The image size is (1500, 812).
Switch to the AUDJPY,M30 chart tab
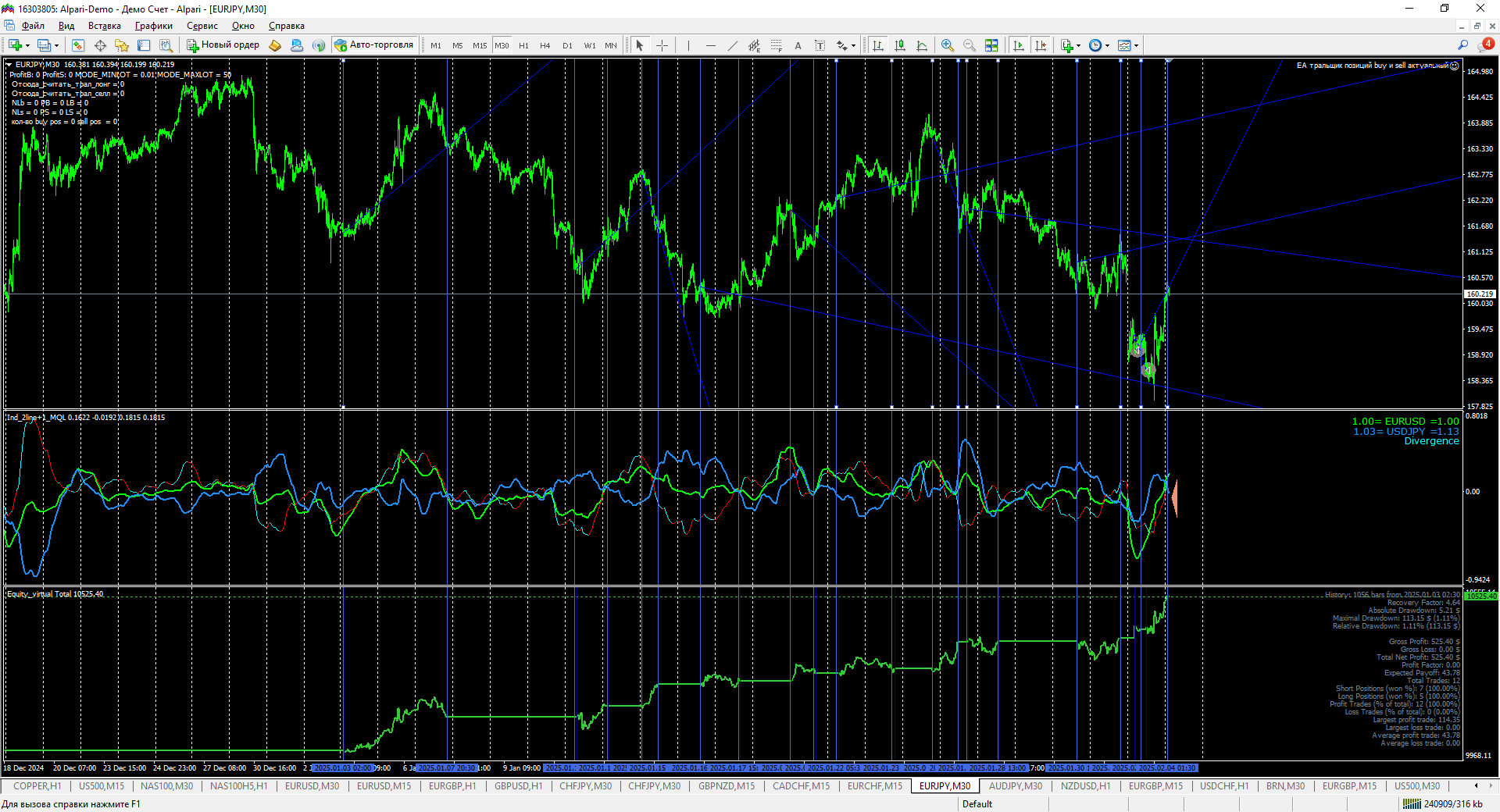pos(1016,786)
